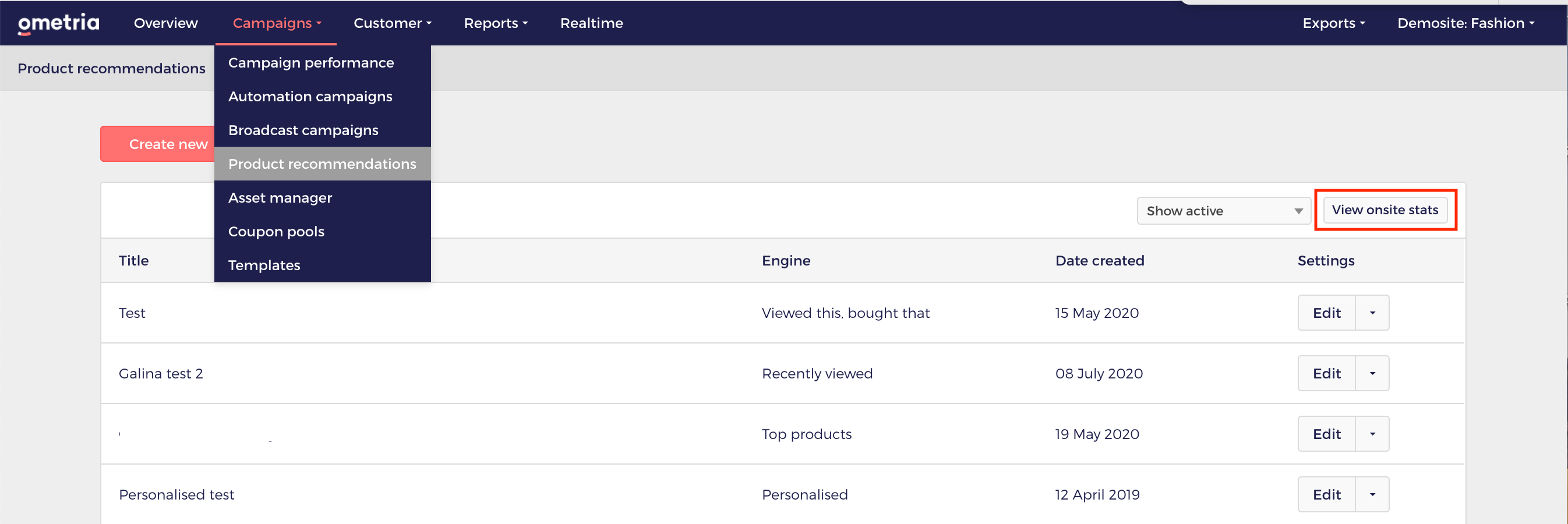Expand the Customer menu
The height and width of the screenshot is (524, 1568).
[x=392, y=23]
